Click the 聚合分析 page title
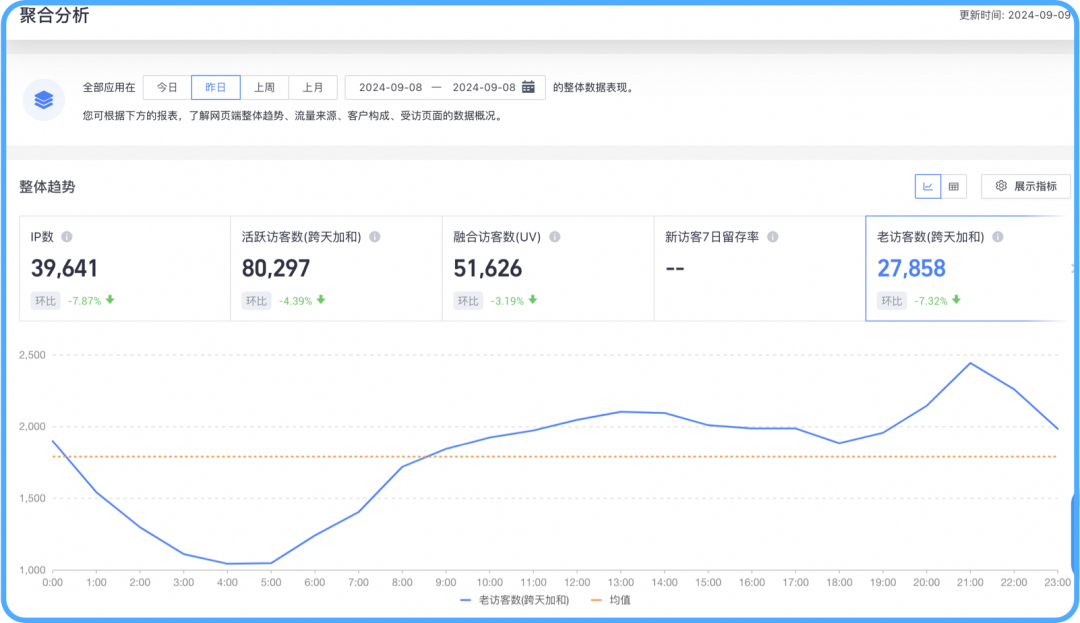 click(x=54, y=15)
